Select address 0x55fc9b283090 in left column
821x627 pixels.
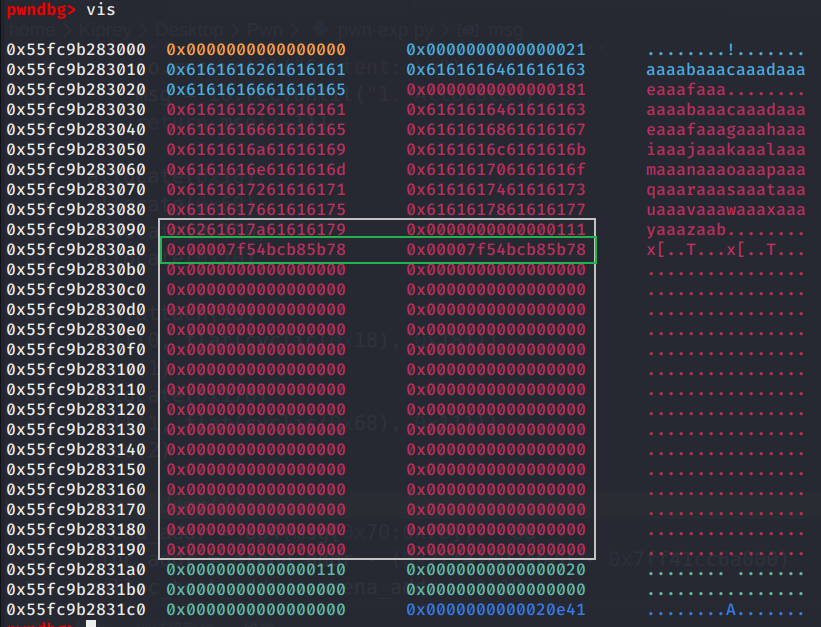click(76, 230)
